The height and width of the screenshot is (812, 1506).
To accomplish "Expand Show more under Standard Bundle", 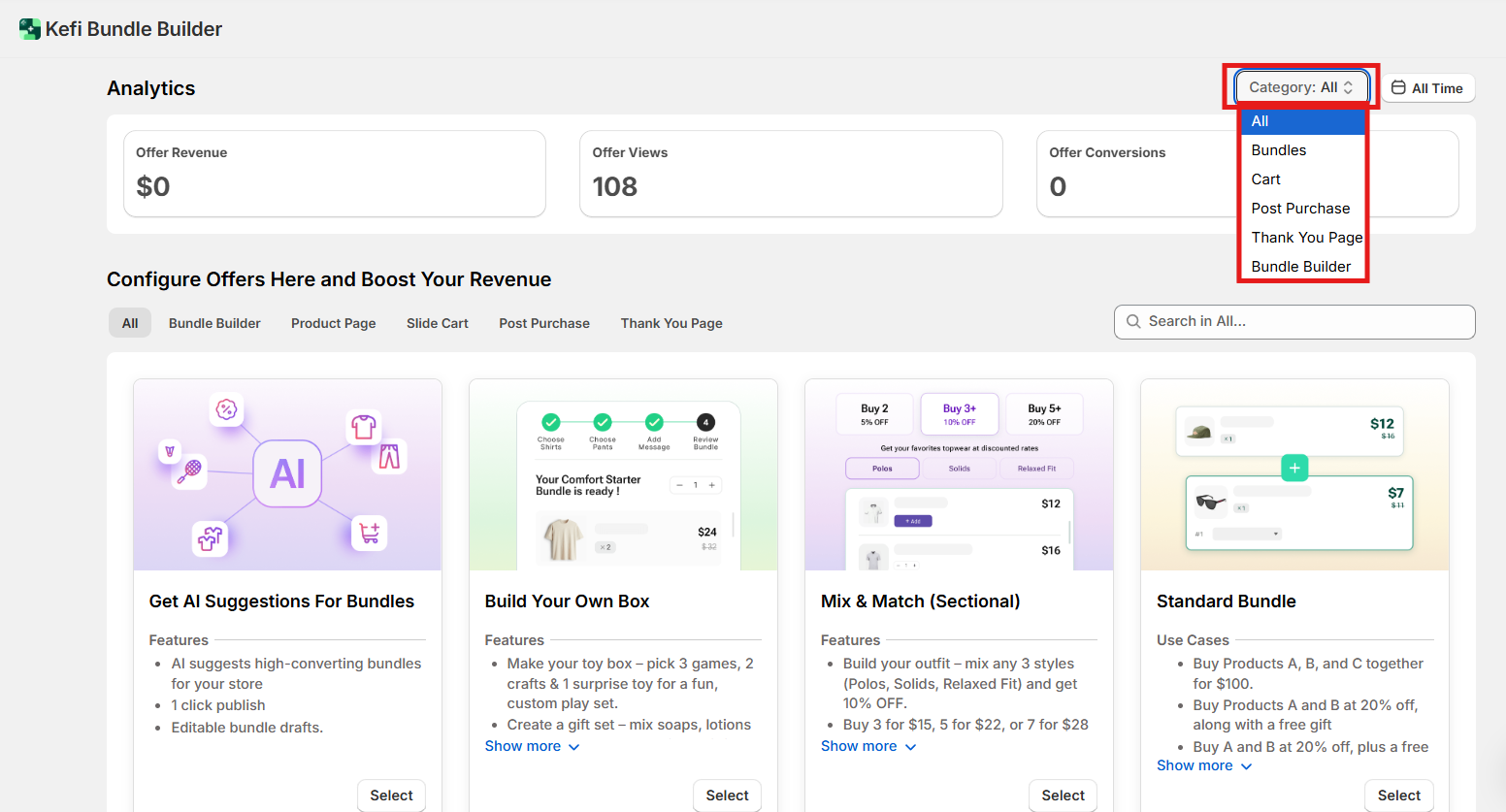I will pyautogui.click(x=1195, y=765).
